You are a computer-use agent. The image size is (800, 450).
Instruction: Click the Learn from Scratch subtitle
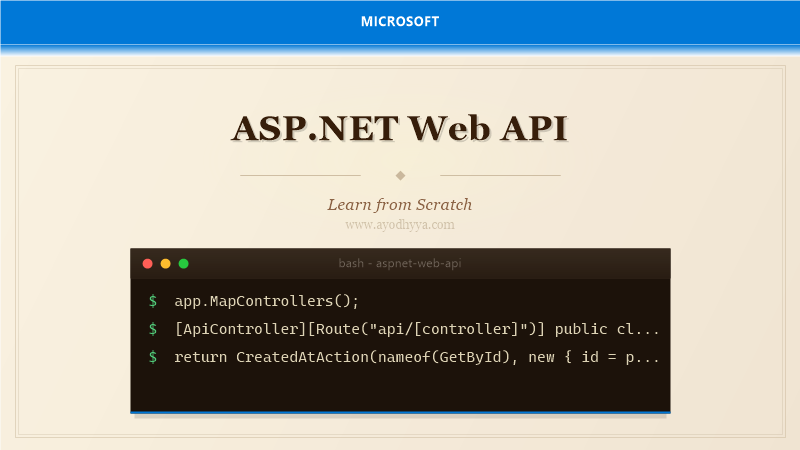coord(400,205)
